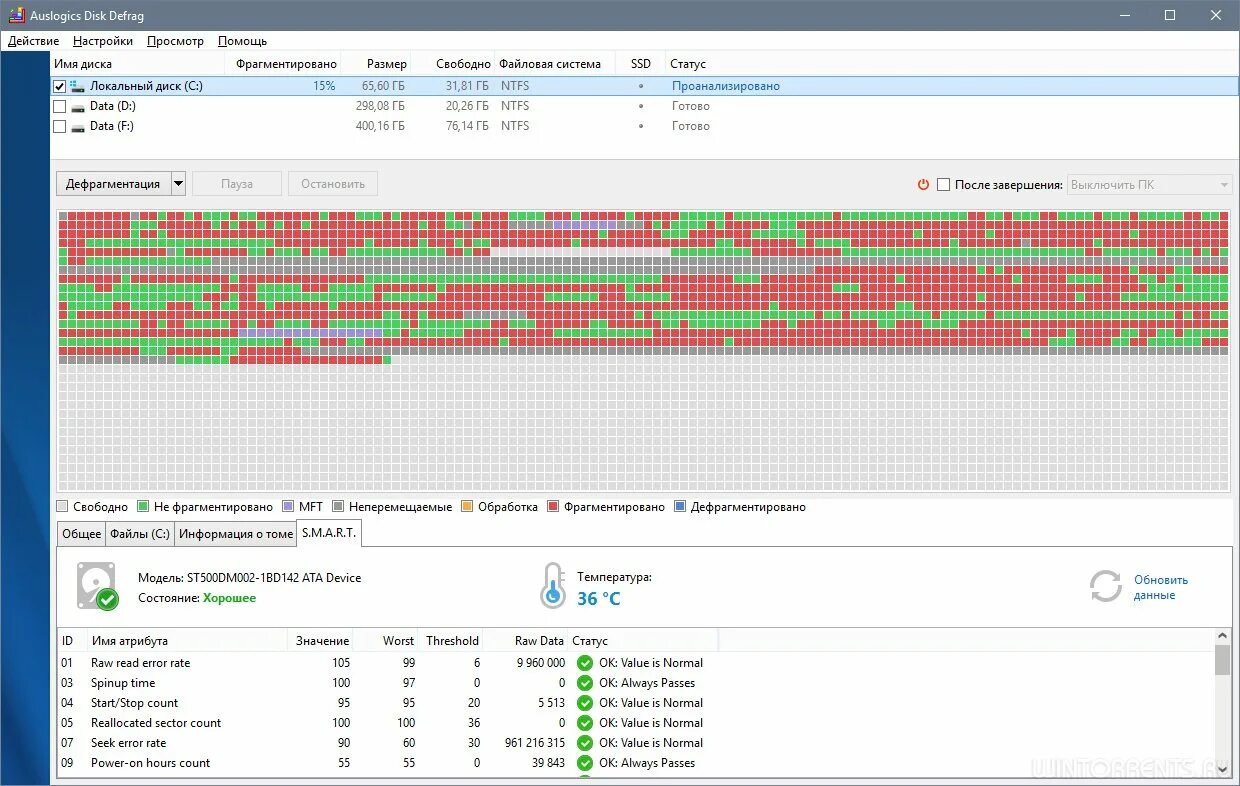Click the Хорошее drive state text

pos(229,598)
